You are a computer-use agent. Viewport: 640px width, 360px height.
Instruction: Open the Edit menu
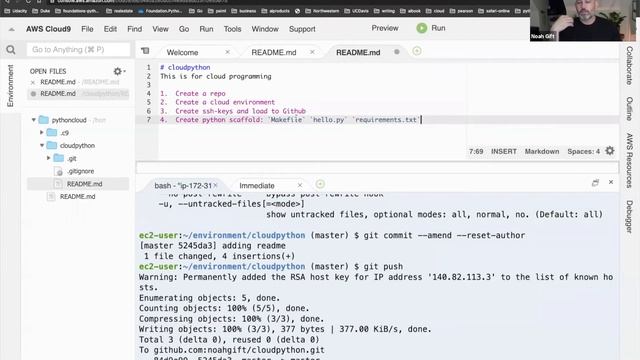point(110,29)
